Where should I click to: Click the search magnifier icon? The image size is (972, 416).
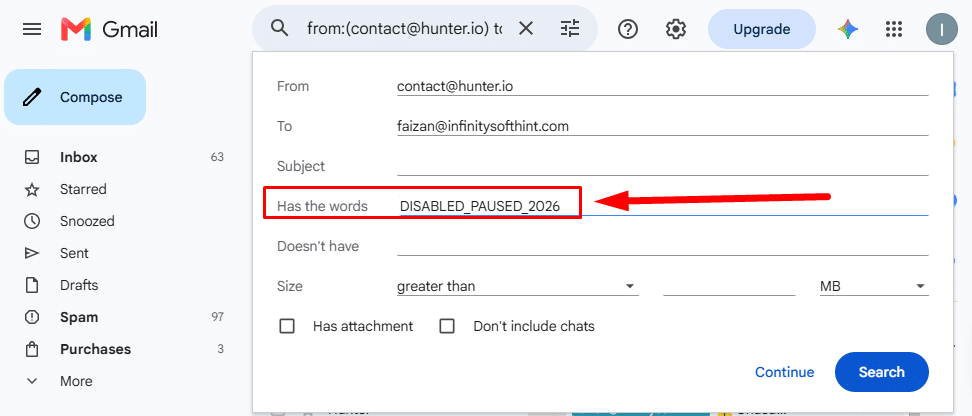[280, 29]
